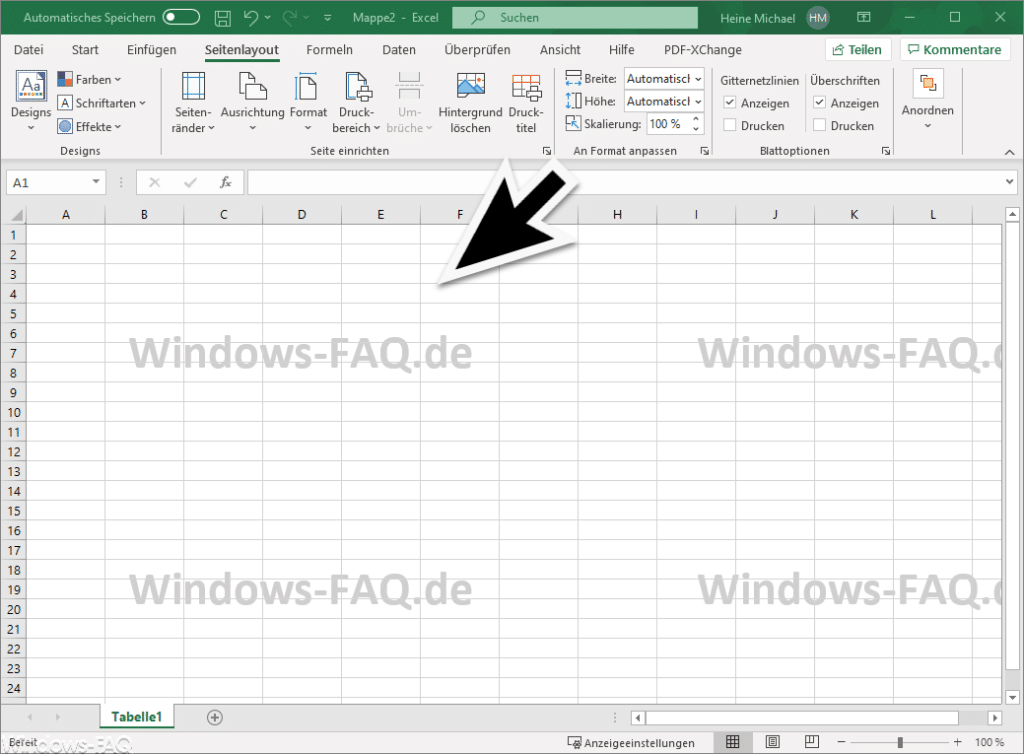The height and width of the screenshot is (754, 1024).
Task: Increase Skalierung scale with up arrow
Action: pos(696,119)
